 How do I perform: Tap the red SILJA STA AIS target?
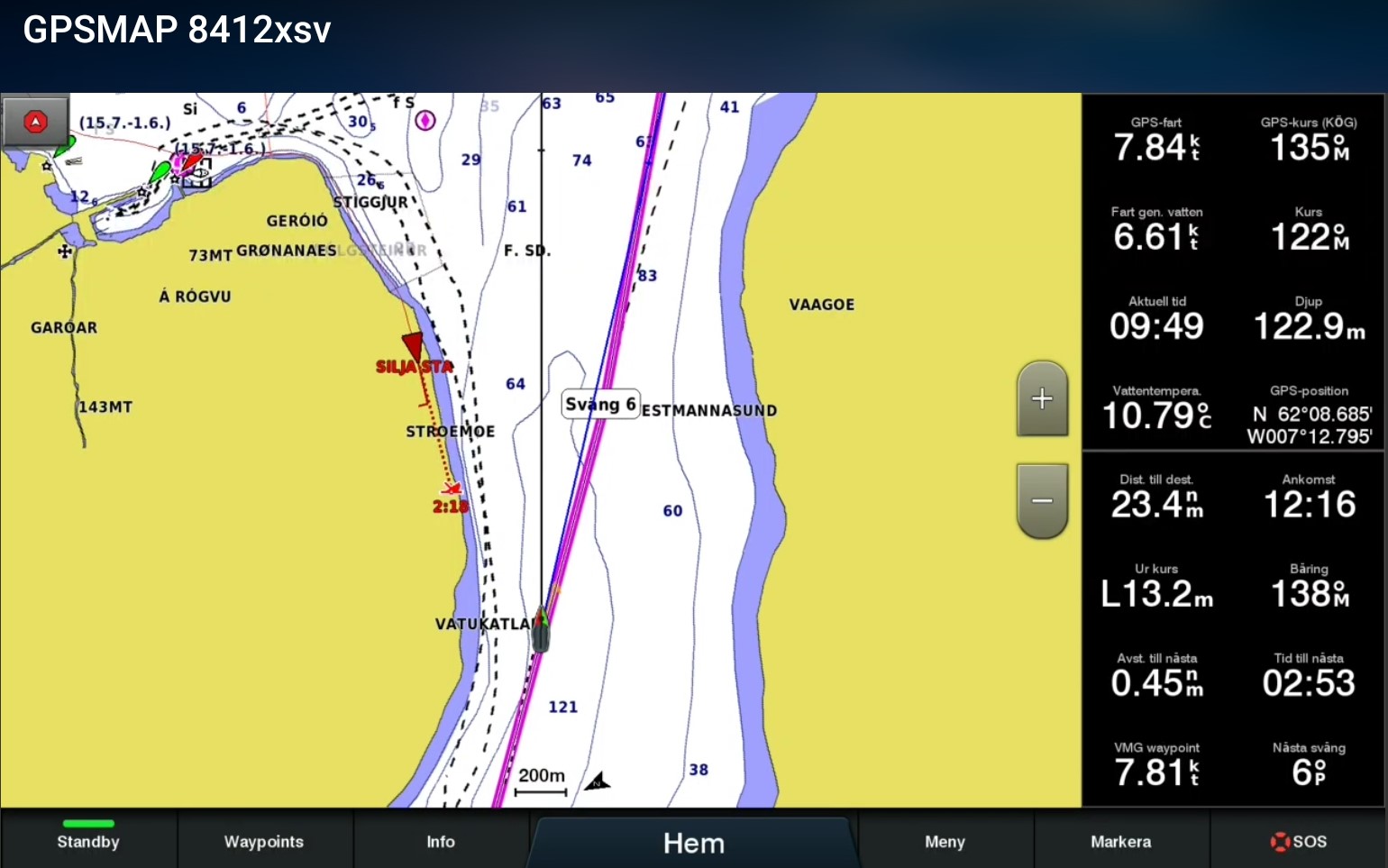(413, 346)
